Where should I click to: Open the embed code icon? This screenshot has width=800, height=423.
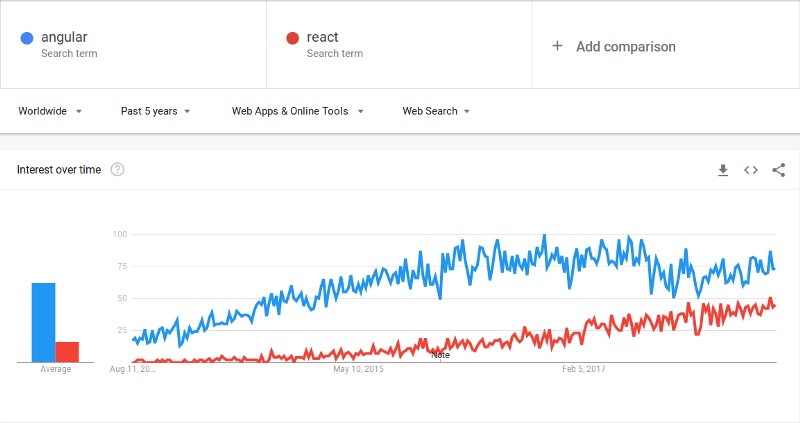751,170
